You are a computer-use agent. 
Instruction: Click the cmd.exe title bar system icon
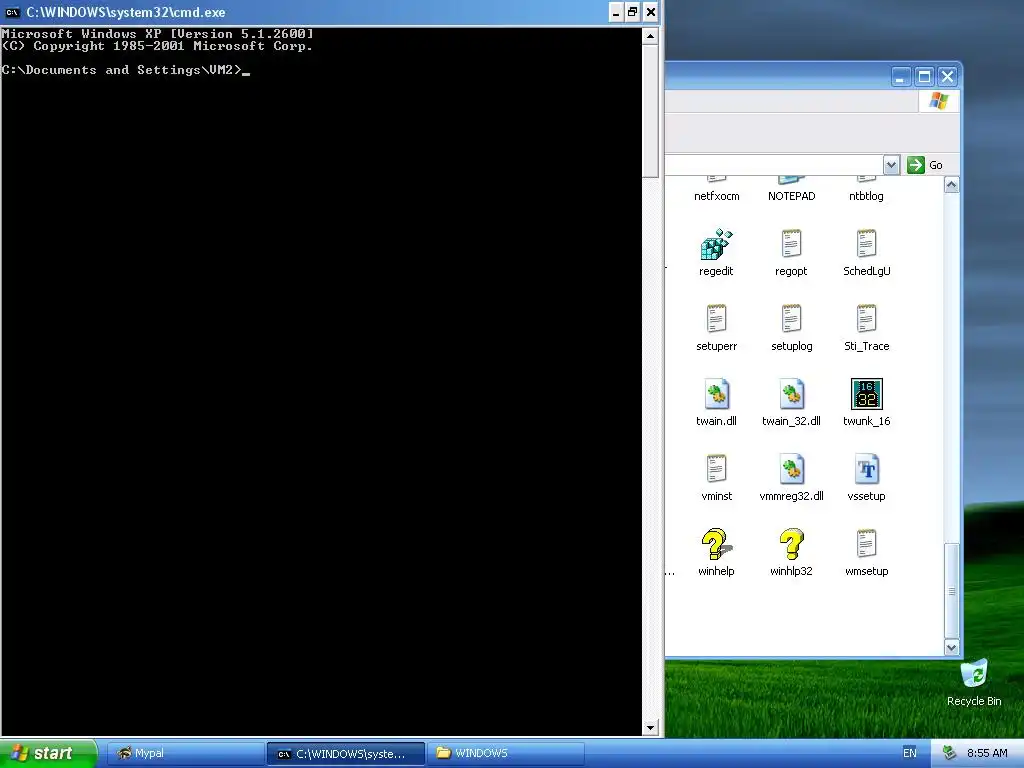pos(12,12)
